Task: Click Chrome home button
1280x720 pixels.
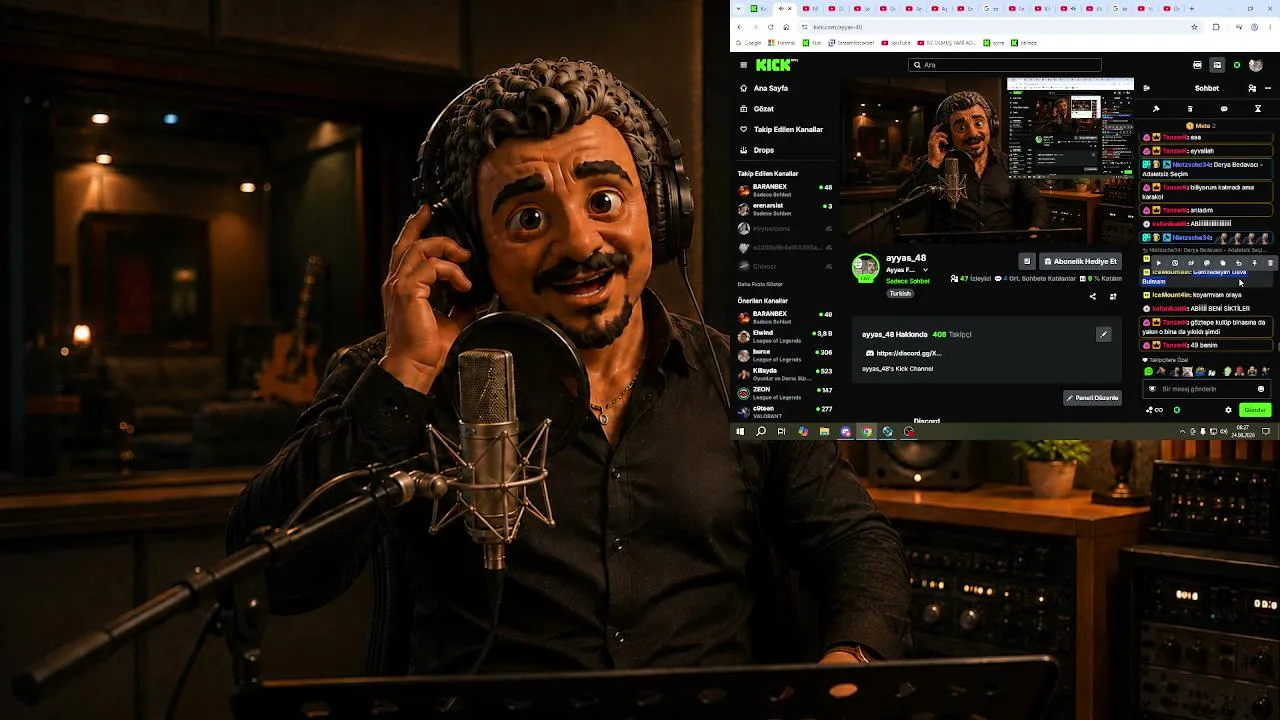Action: point(786,27)
